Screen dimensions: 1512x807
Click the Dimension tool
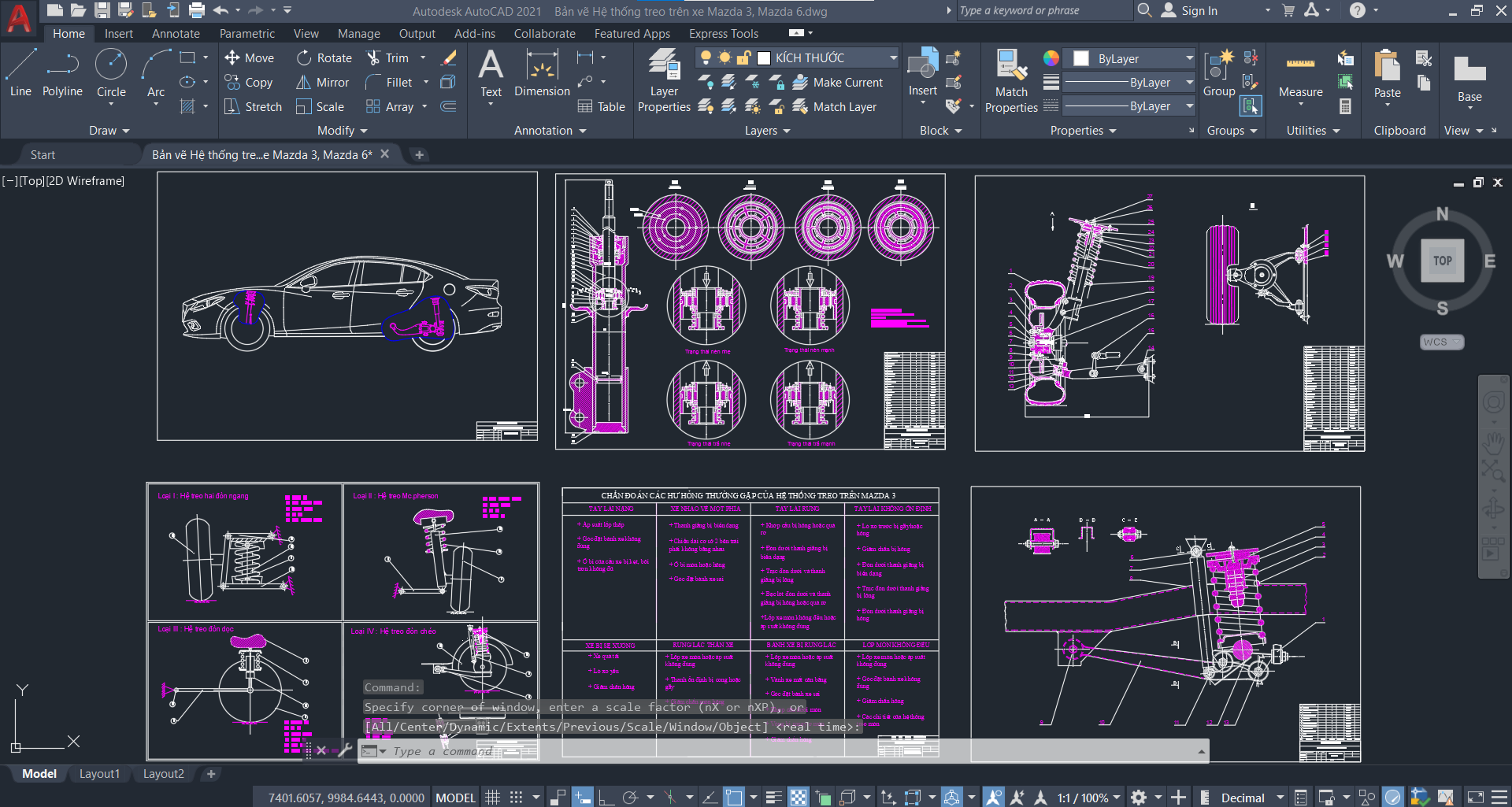tap(542, 73)
